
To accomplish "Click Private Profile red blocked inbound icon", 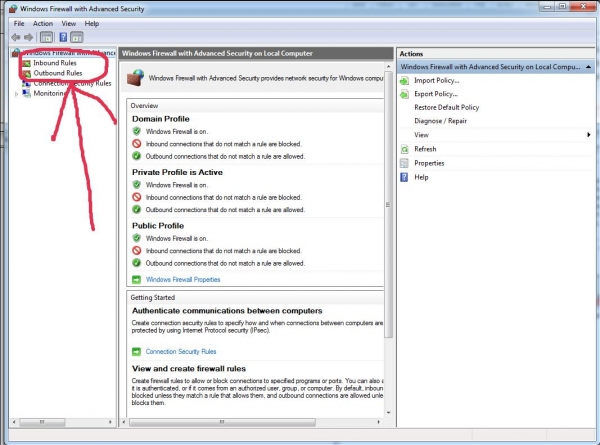I will coord(137,197).
